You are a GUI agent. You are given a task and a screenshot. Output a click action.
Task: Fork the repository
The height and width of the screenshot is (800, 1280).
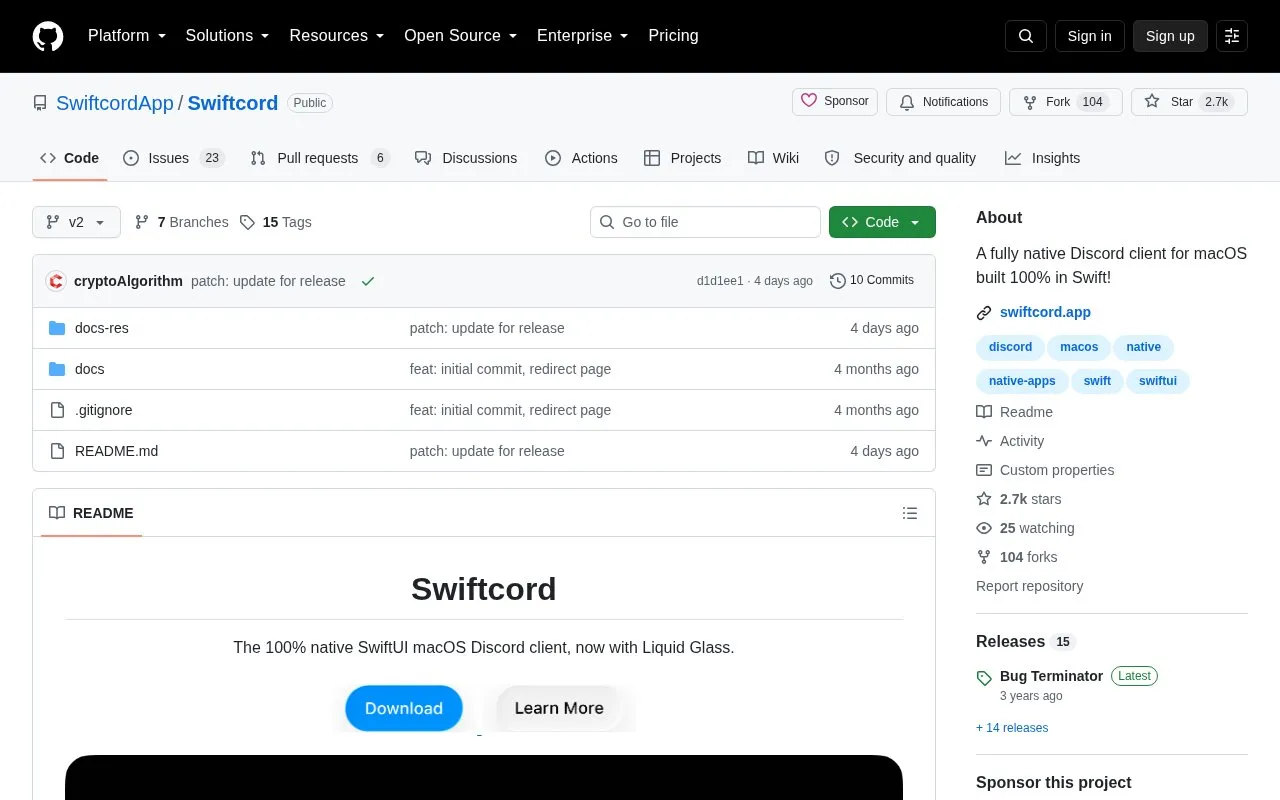(1066, 102)
